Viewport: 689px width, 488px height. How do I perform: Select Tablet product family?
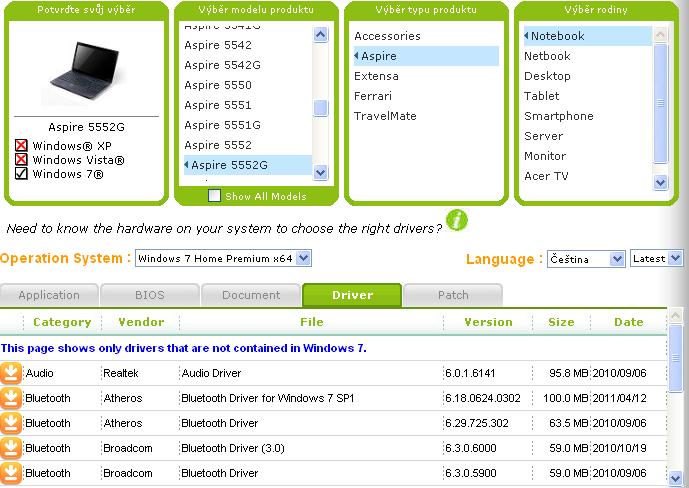point(541,96)
